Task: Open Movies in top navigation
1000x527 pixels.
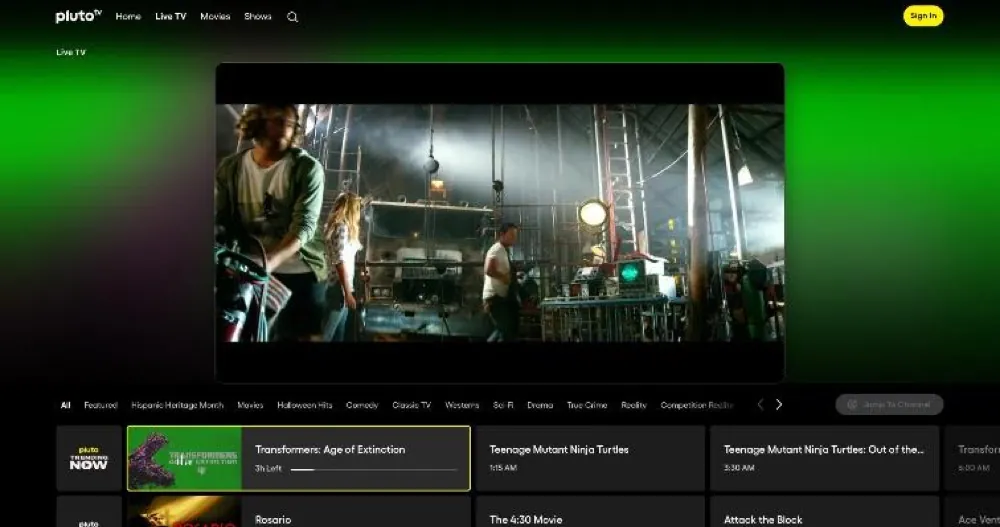Action: pyautogui.click(x=215, y=16)
